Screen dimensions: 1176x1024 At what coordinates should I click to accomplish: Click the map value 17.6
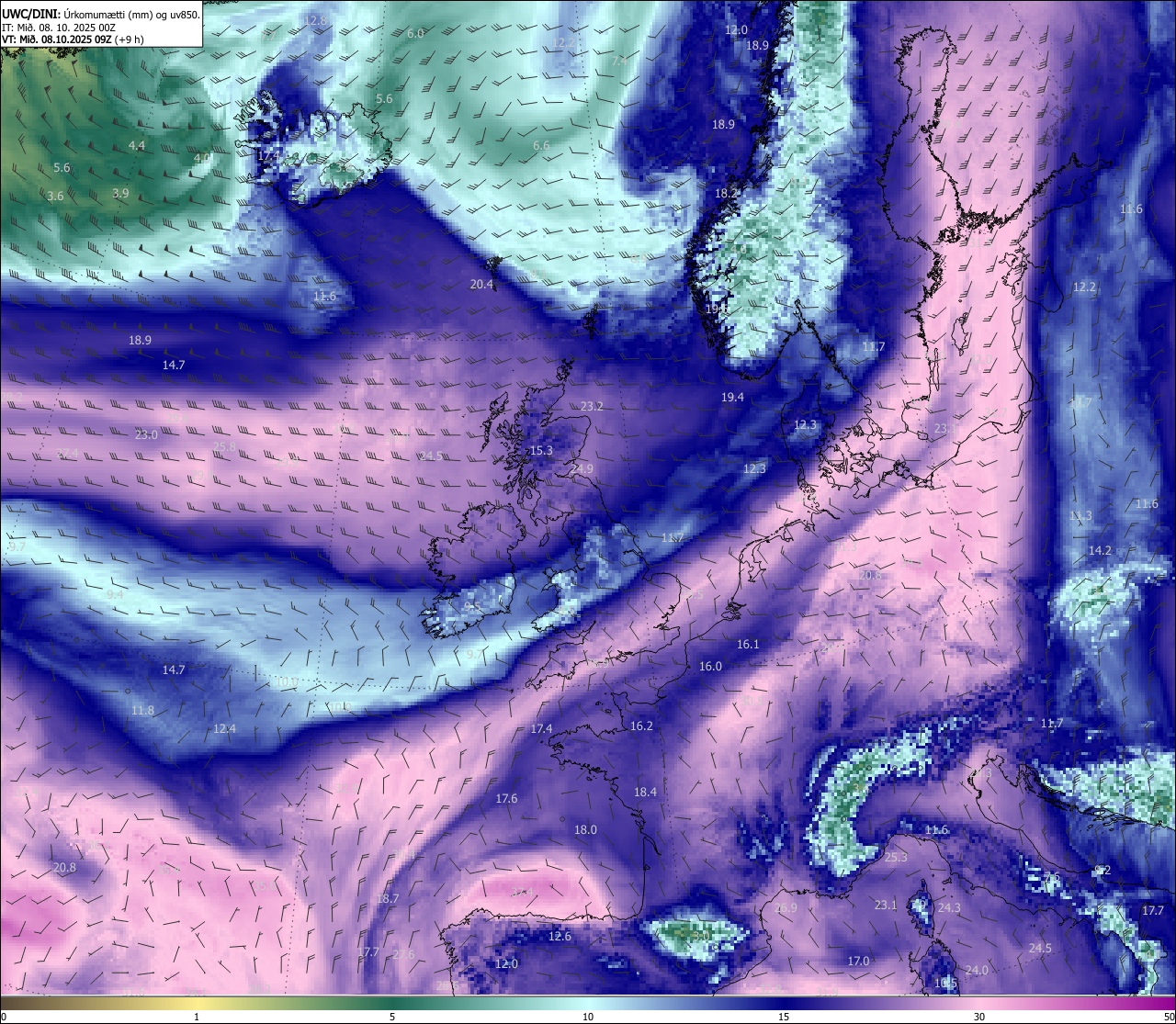506,798
